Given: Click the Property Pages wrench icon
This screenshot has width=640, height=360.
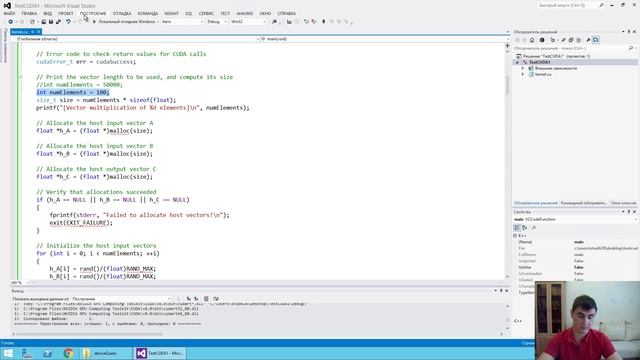Looking at the screenshot, I should click(x=533, y=228).
